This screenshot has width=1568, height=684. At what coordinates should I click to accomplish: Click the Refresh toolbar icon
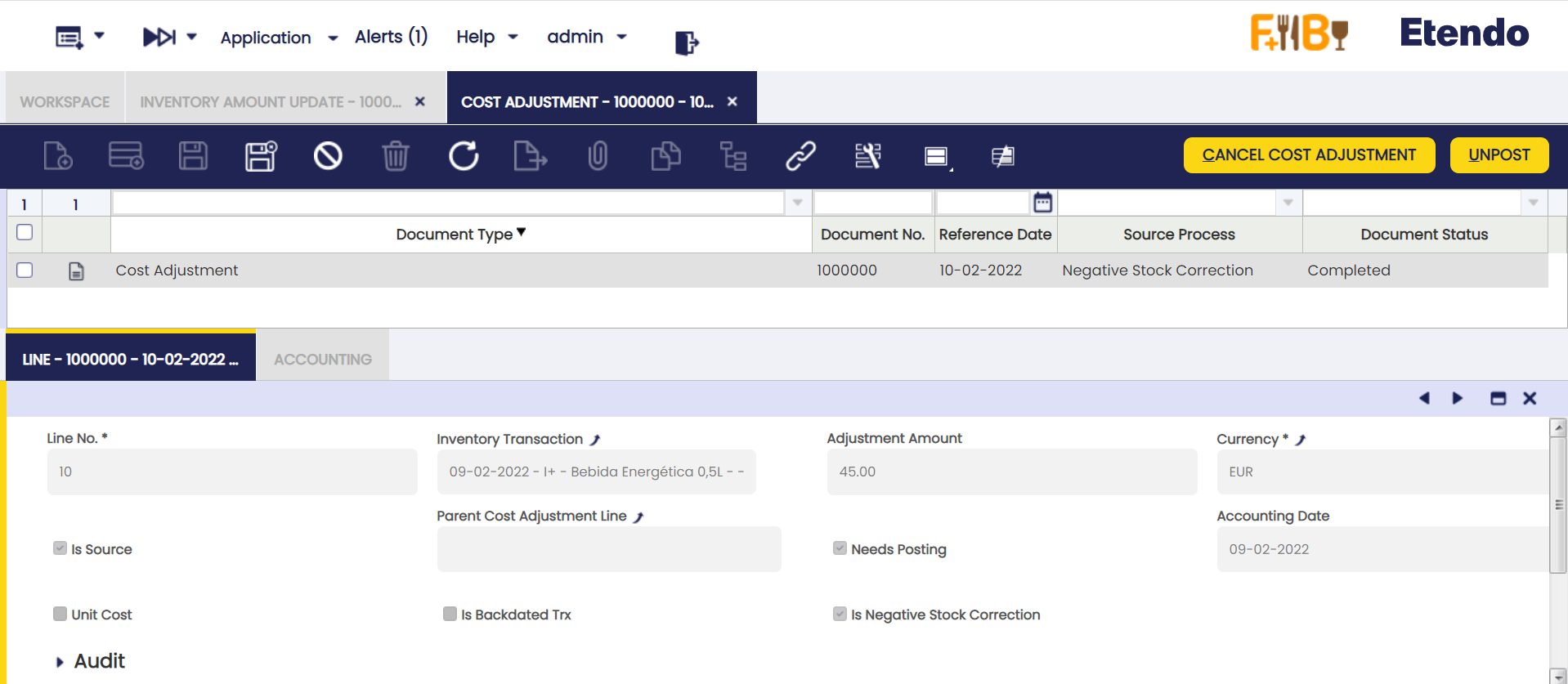click(464, 155)
